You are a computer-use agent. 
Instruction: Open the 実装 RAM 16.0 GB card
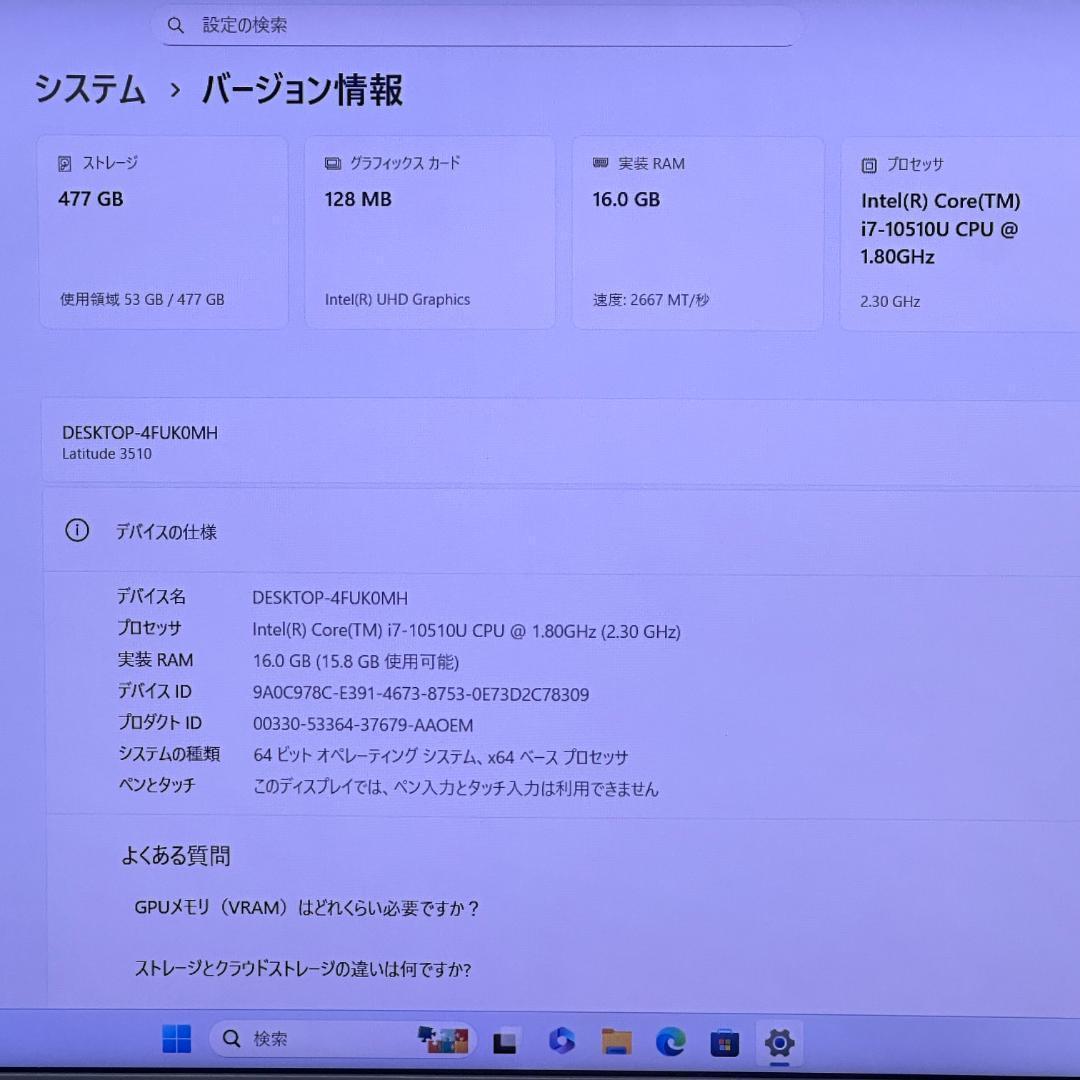click(x=698, y=233)
